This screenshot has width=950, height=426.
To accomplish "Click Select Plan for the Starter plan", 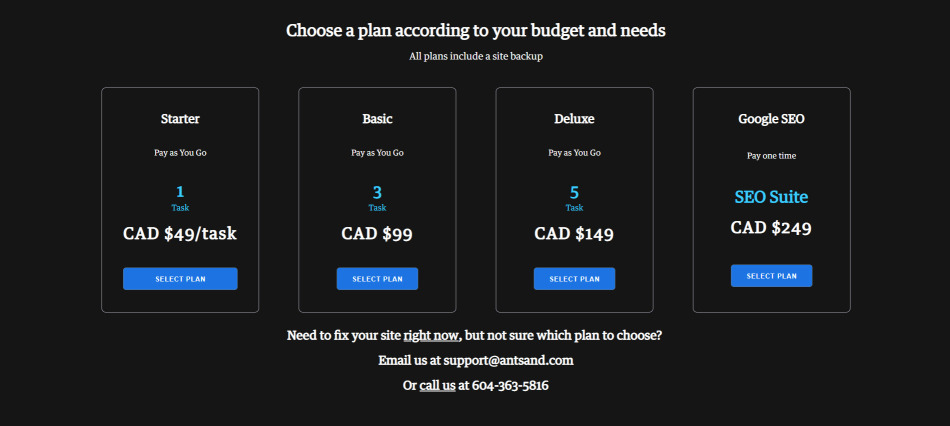I will pyautogui.click(x=180, y=279).
